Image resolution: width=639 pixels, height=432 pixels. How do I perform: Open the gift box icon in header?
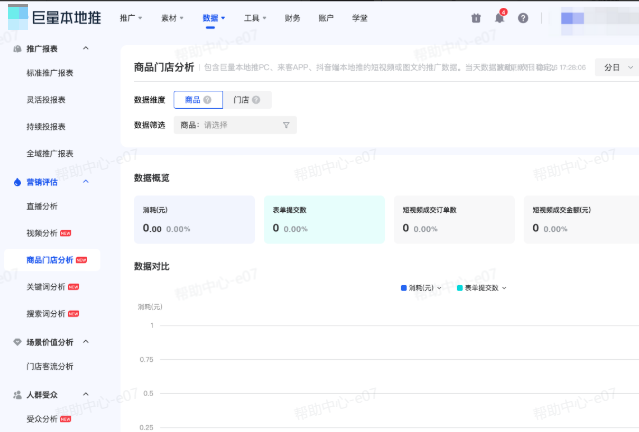pyautogui.click(x=476, y=18)
